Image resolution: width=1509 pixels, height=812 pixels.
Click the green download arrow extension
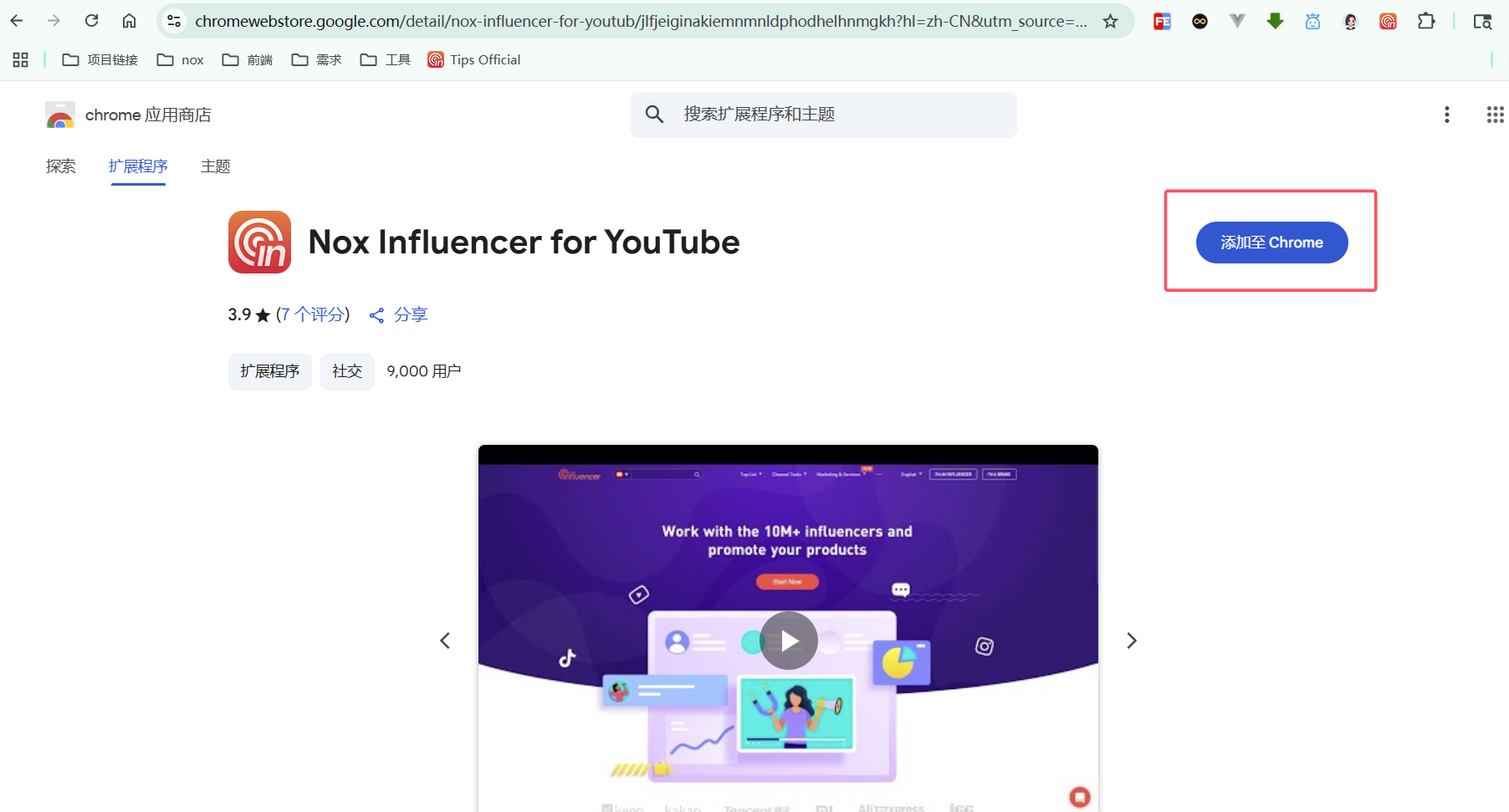pyautogui.click(x=1275, y=22)
